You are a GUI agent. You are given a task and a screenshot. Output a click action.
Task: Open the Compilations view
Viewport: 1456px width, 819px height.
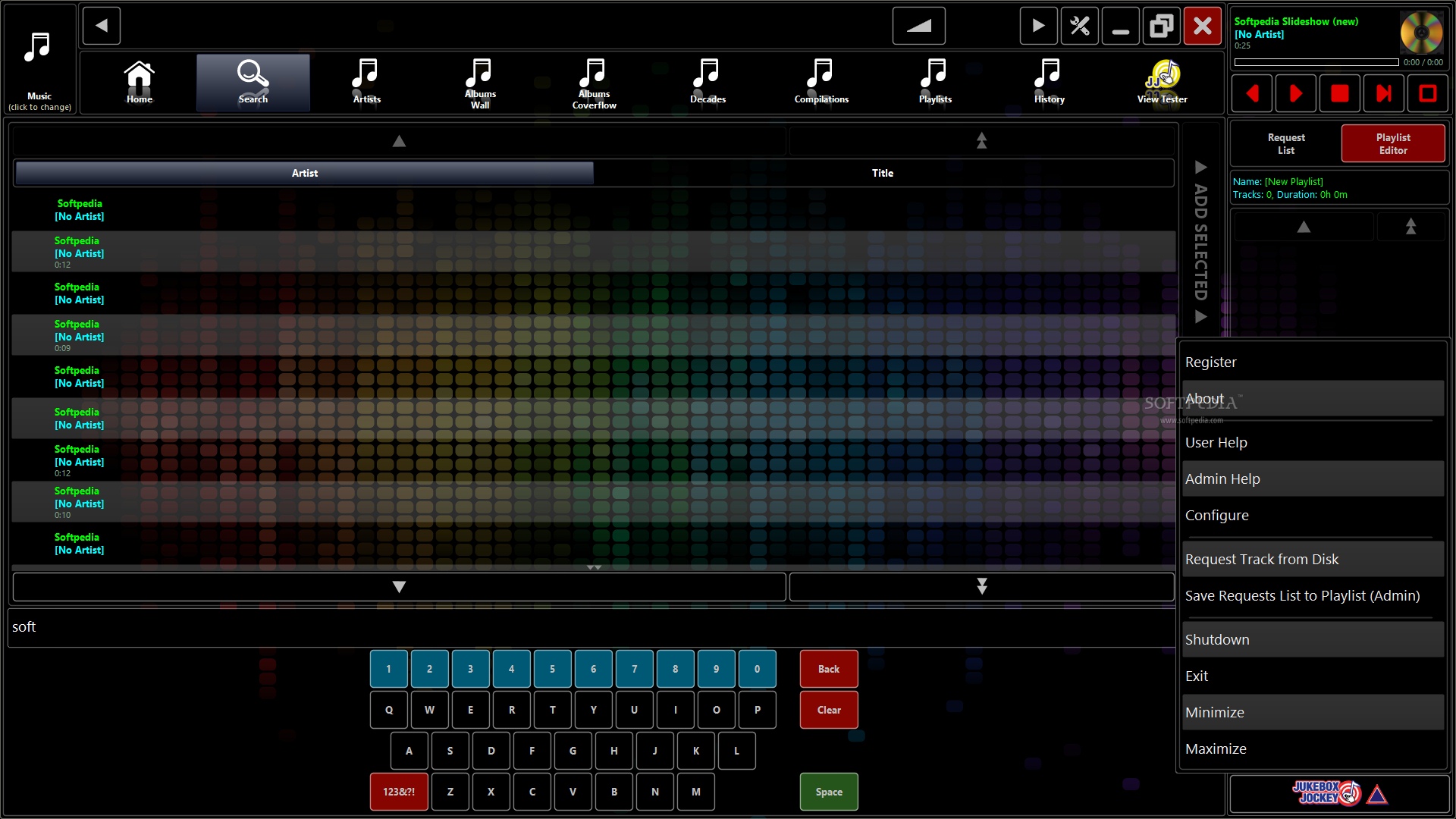tap(821, 83)
